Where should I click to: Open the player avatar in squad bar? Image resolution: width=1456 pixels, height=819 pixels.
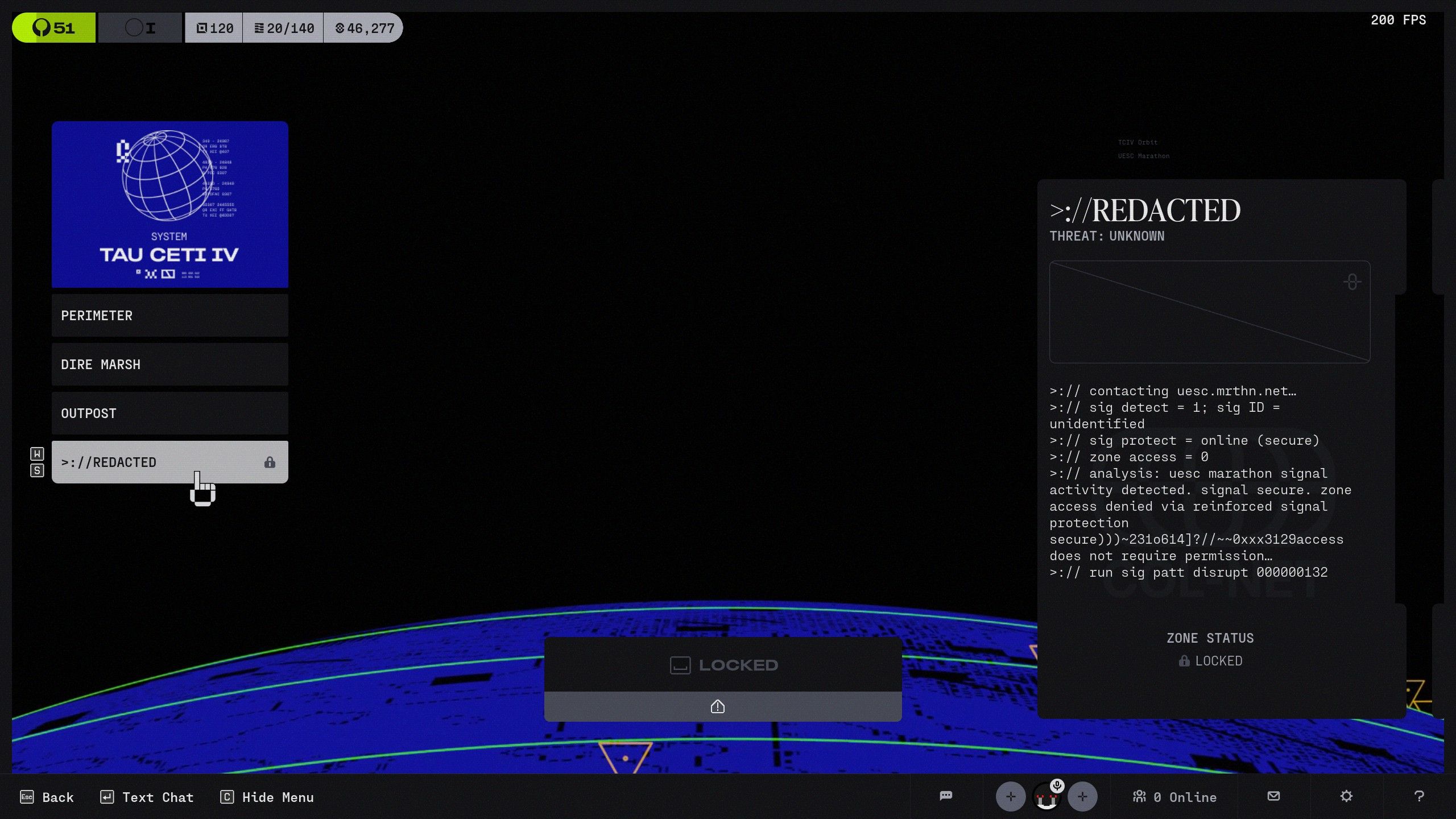tap(1045, 799)
